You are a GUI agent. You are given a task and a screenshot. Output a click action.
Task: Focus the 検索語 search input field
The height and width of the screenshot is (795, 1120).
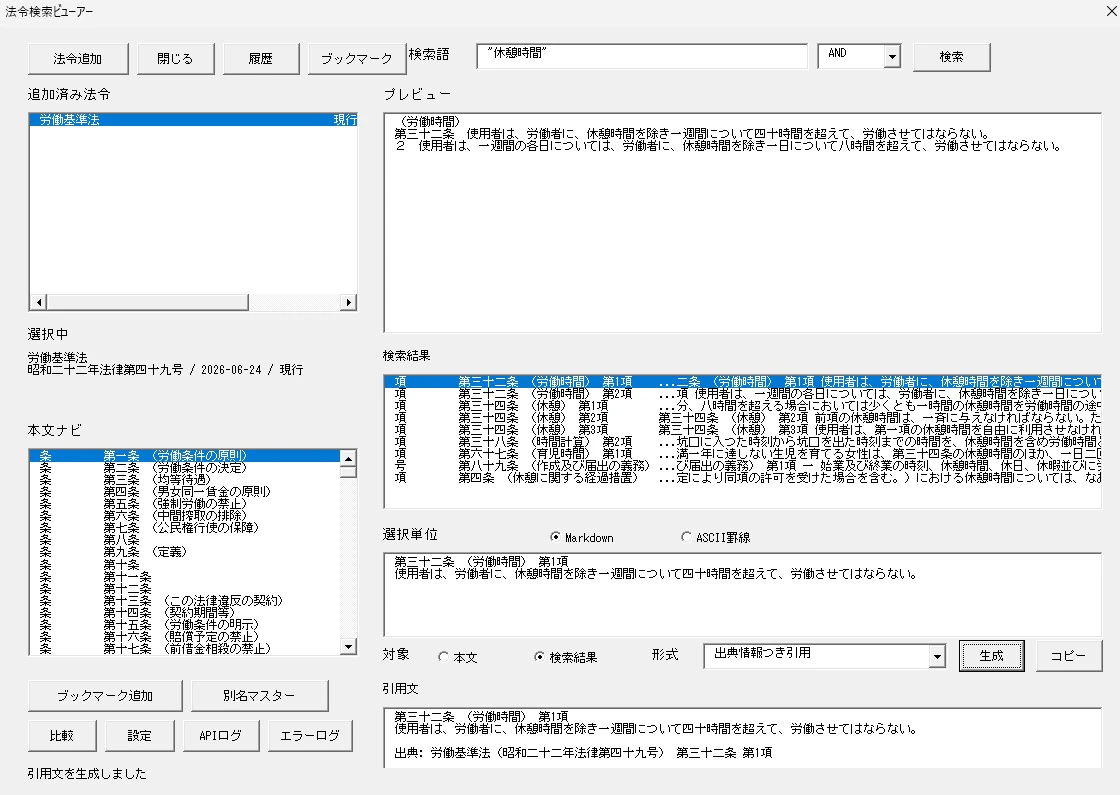[x=641, y=56]
